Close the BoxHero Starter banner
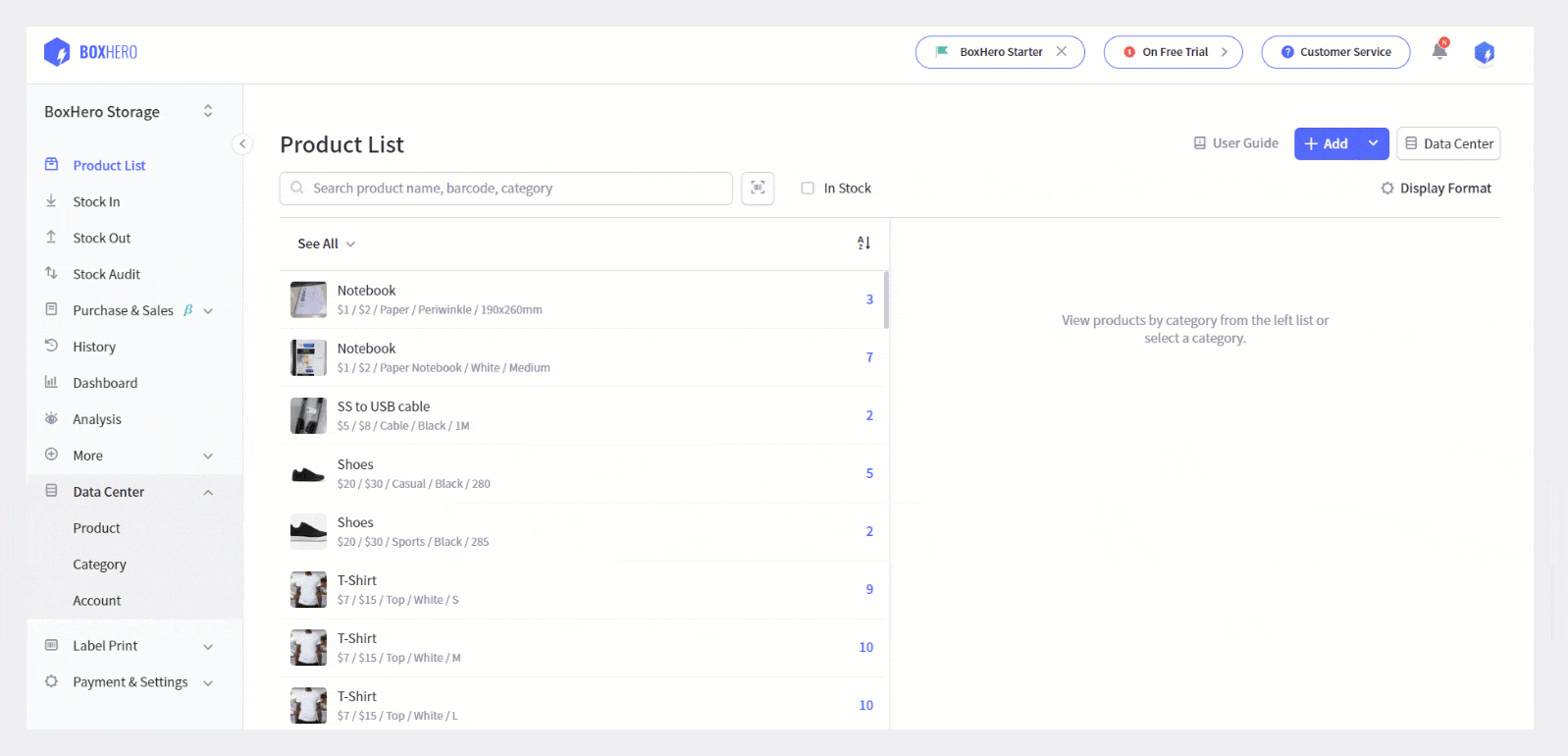This screenshot has width=1568, height=756. tap(1062, 52)
